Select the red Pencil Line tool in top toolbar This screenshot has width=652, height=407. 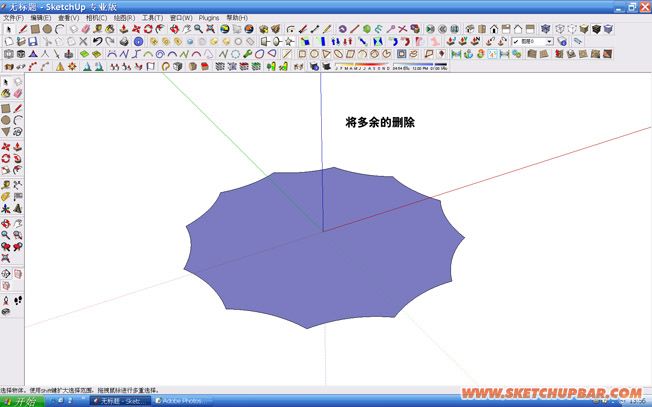[23, 29]
